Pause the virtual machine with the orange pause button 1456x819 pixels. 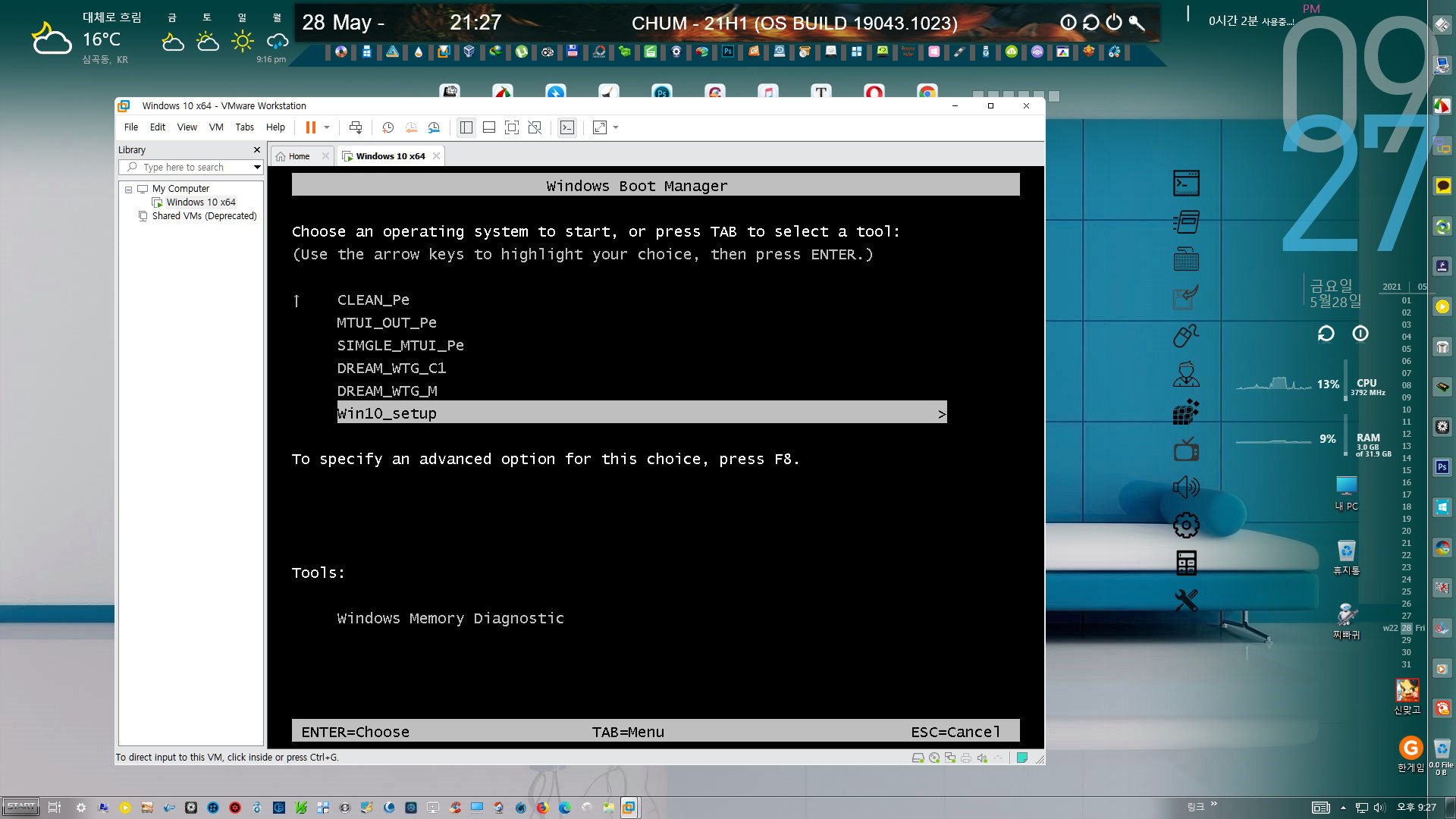(x=310, y=127)
